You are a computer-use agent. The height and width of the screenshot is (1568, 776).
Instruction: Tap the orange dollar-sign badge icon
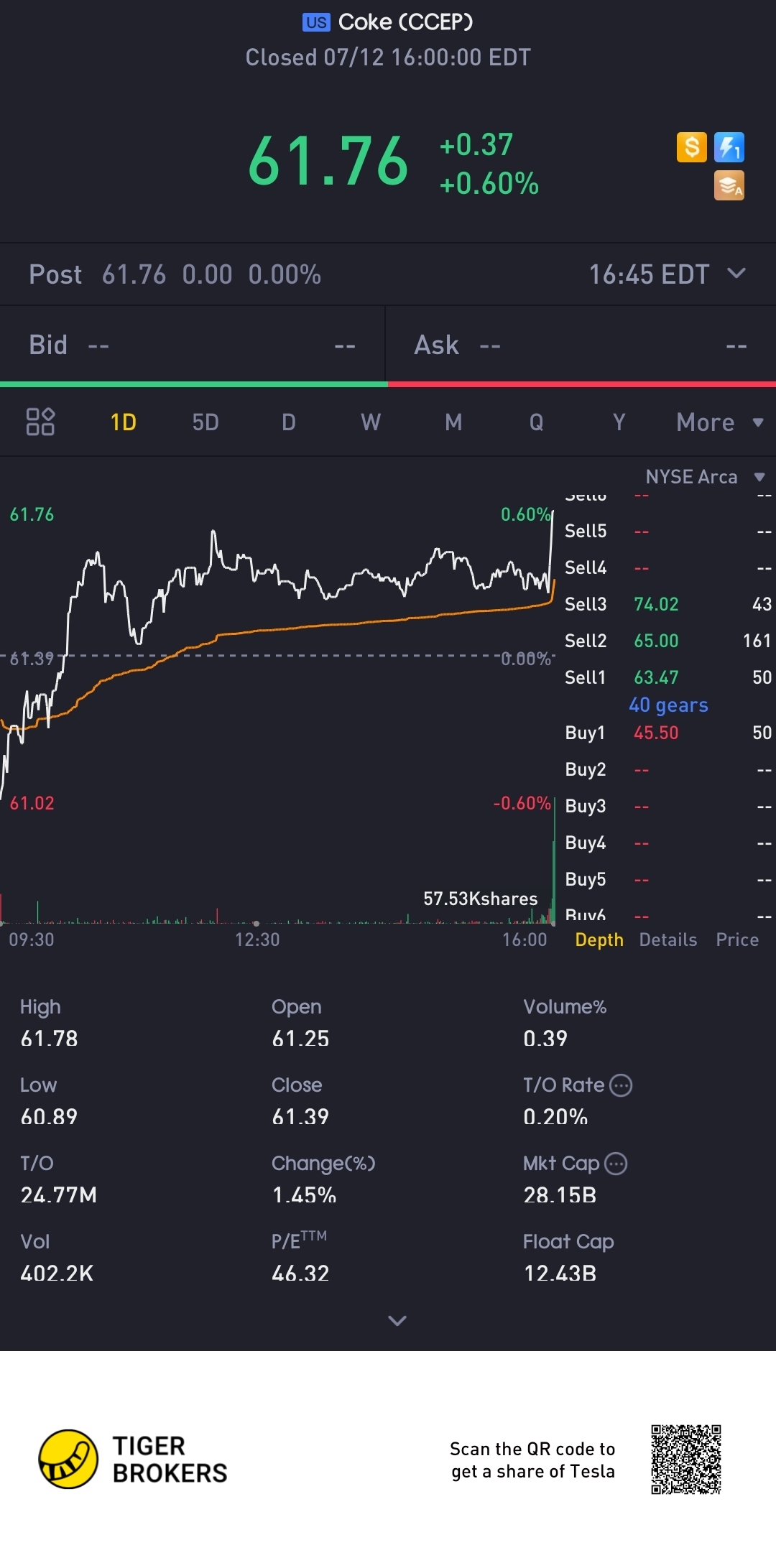pos(692,147)
